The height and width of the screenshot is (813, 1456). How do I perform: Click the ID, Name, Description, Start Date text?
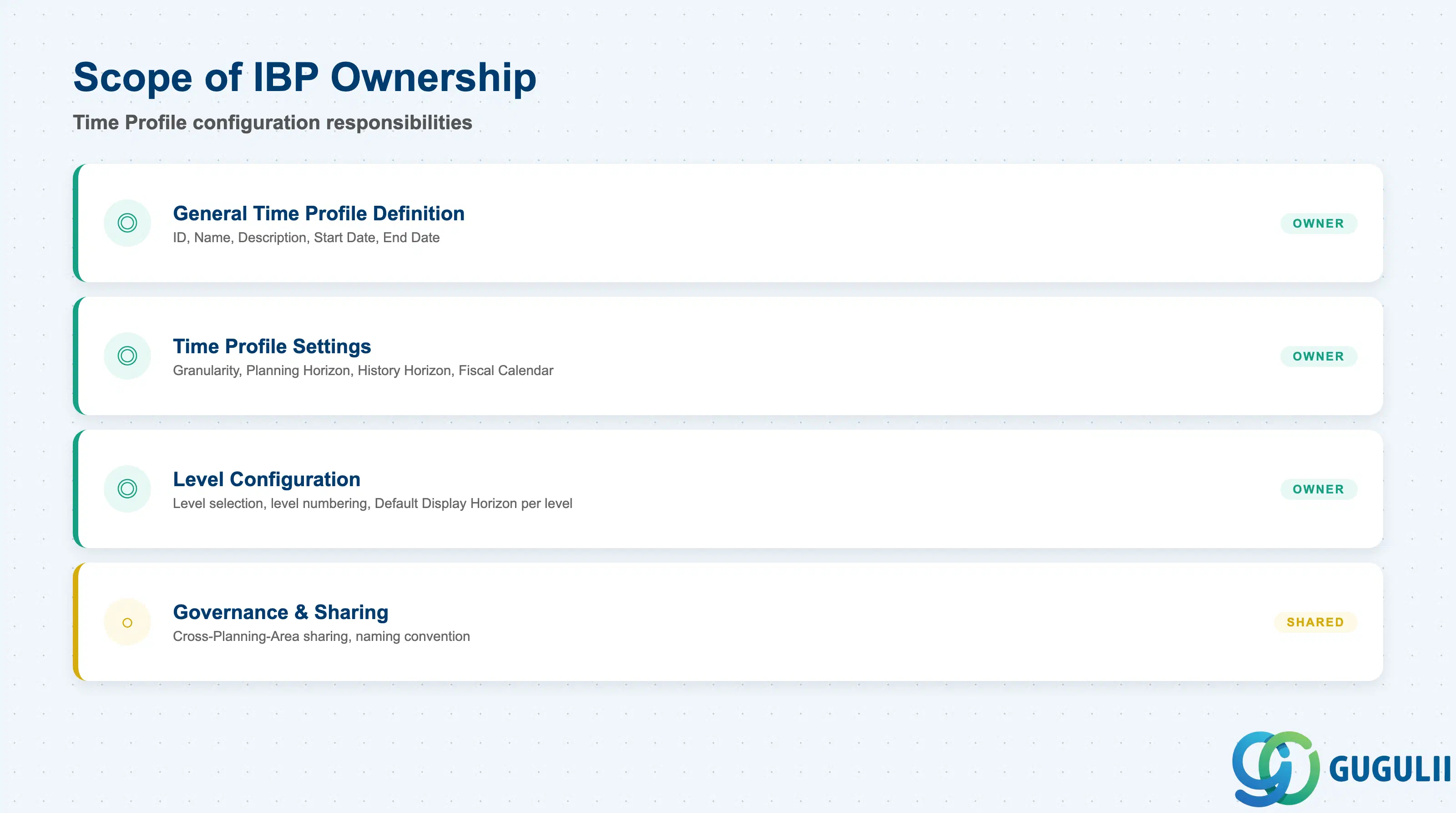pyautogui.click(x=306, y=238)
